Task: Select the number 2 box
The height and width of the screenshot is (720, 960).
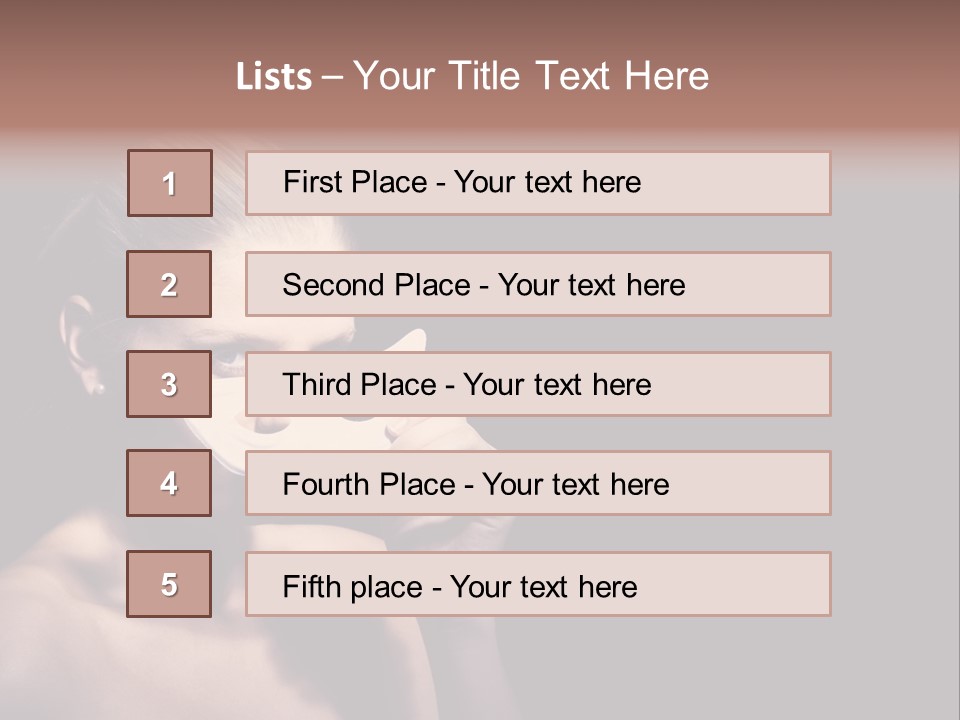Action: 169,284
